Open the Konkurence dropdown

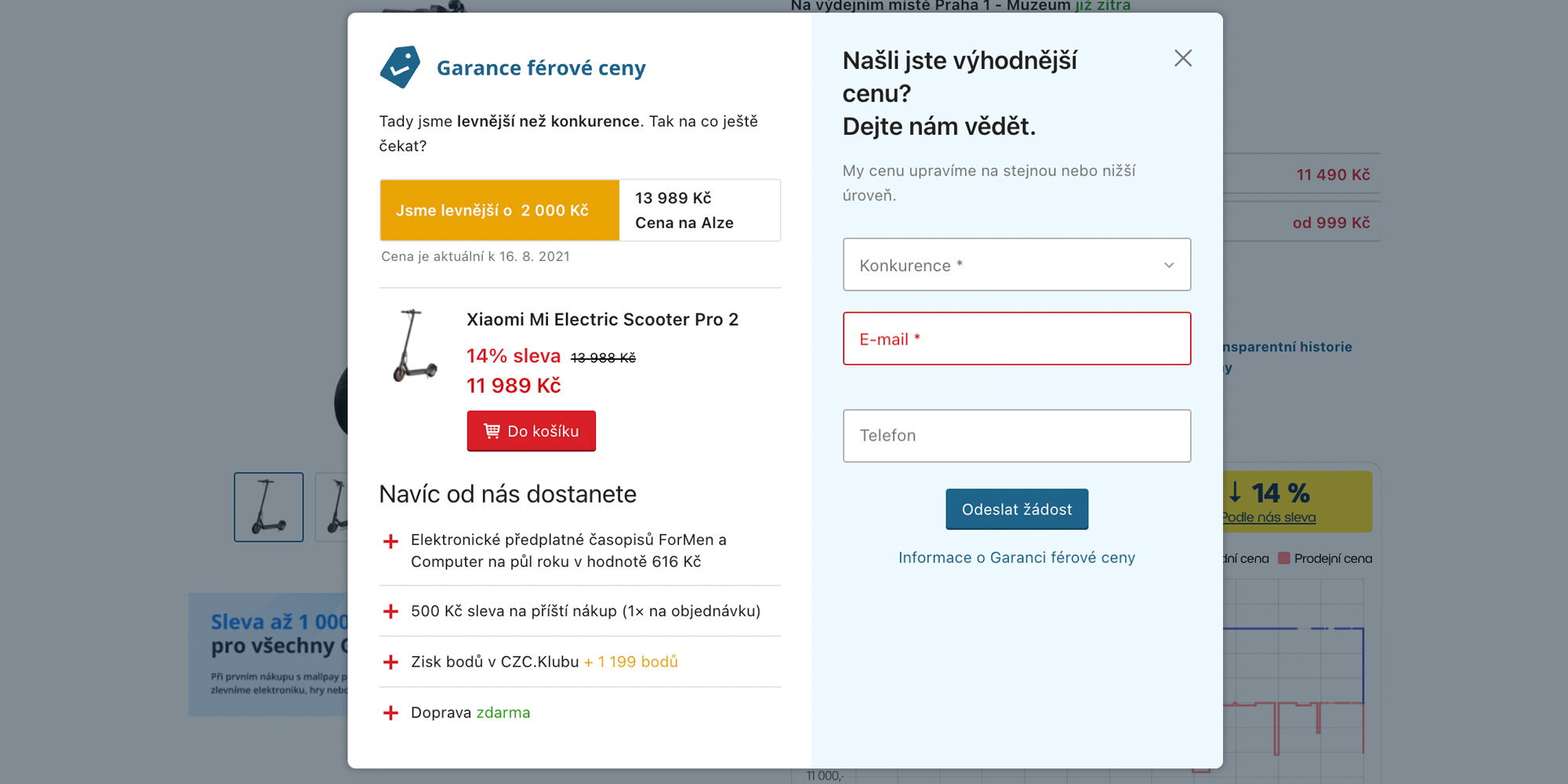[x=1017, y=265]
